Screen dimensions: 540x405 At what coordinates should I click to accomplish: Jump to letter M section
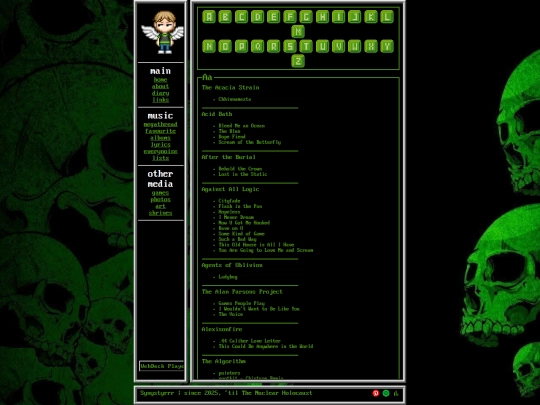(298, 31)
